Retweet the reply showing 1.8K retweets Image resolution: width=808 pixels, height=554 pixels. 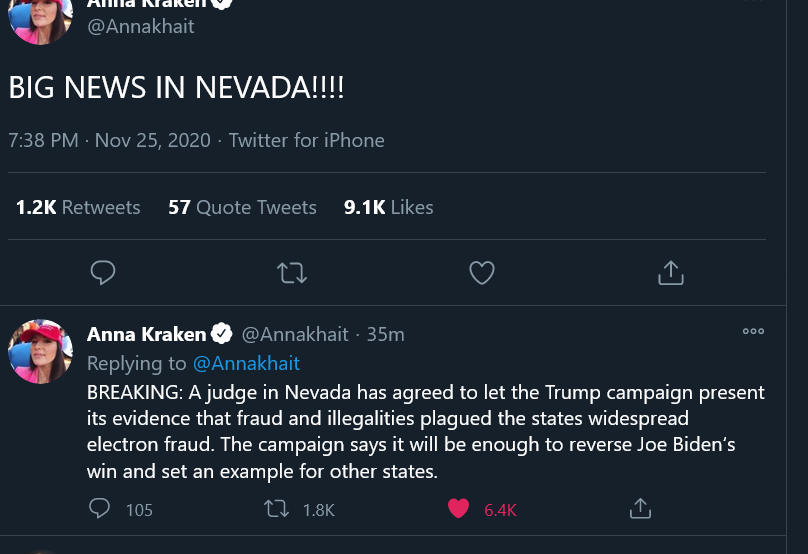(276, 509)
